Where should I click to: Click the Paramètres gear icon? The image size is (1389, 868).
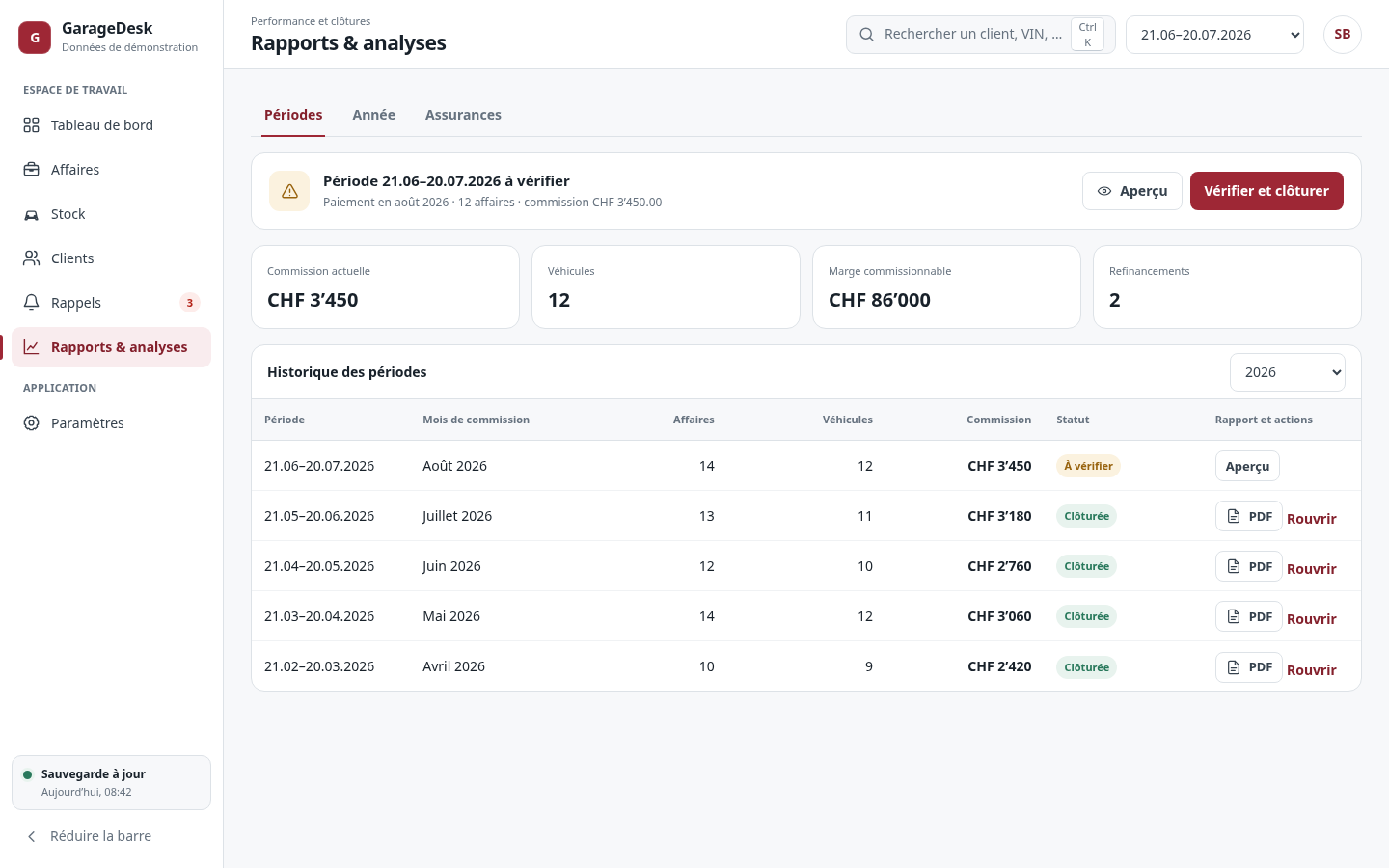click(x=32, y=423)
